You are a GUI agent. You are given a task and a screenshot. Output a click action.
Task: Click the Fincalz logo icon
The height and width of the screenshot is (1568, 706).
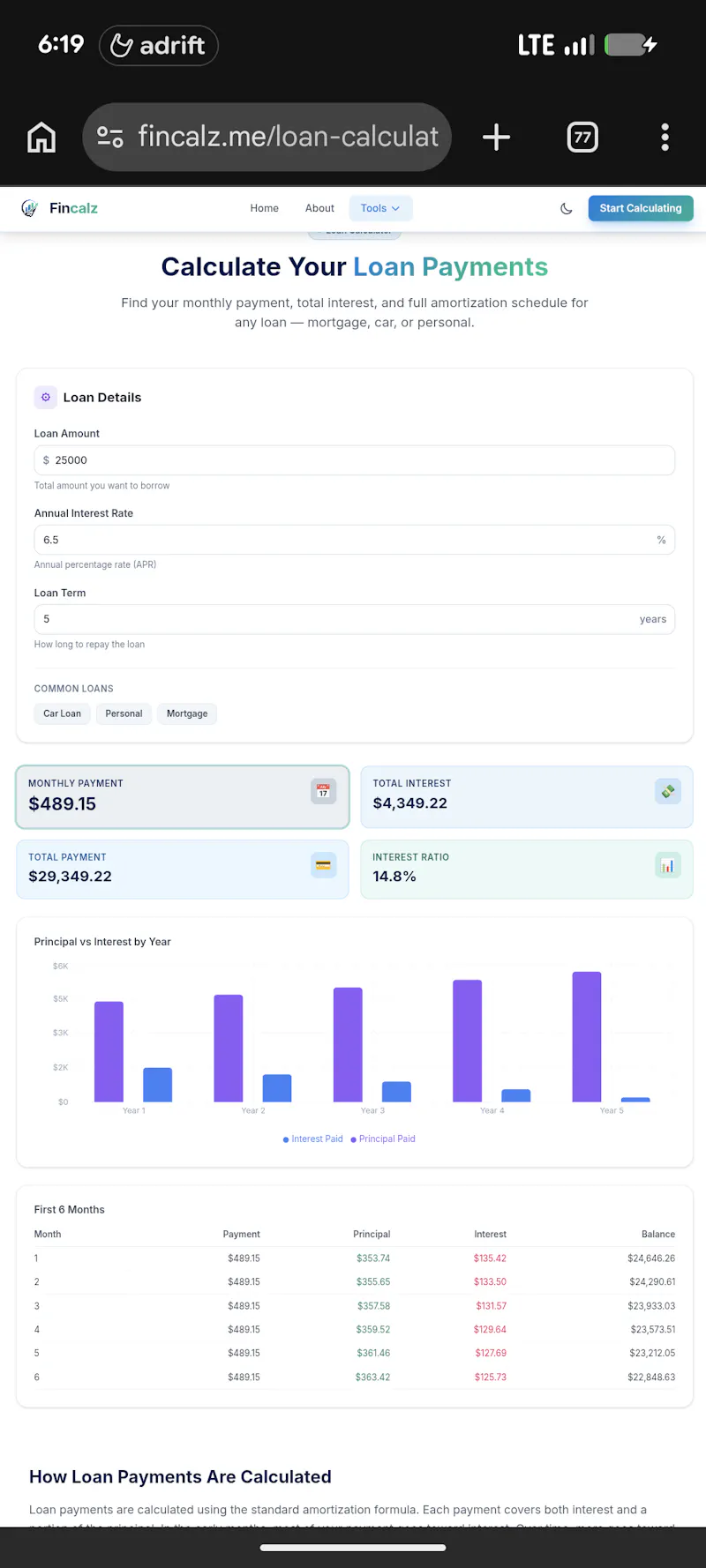(x=30, y=208)
